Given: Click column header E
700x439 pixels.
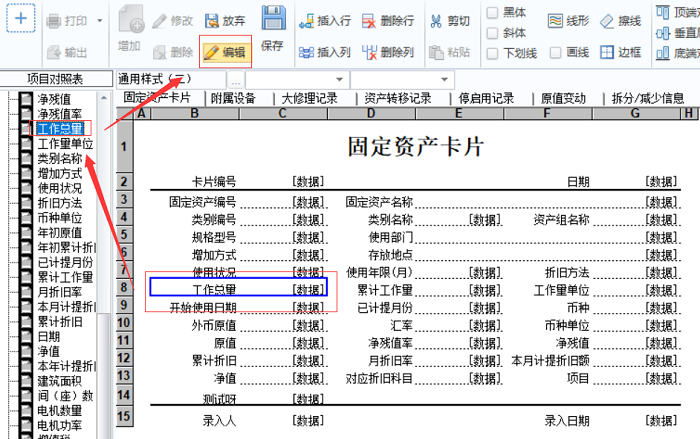Looking at the screenshot, I should (x=458, y=113).
